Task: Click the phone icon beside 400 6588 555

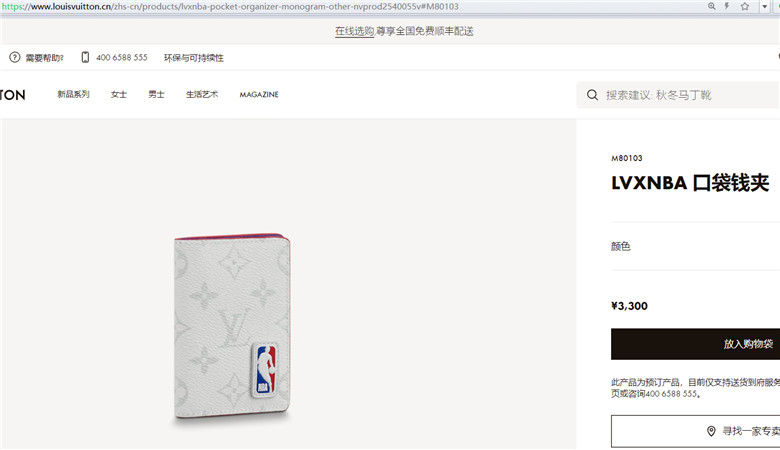Action: [85, 57]
